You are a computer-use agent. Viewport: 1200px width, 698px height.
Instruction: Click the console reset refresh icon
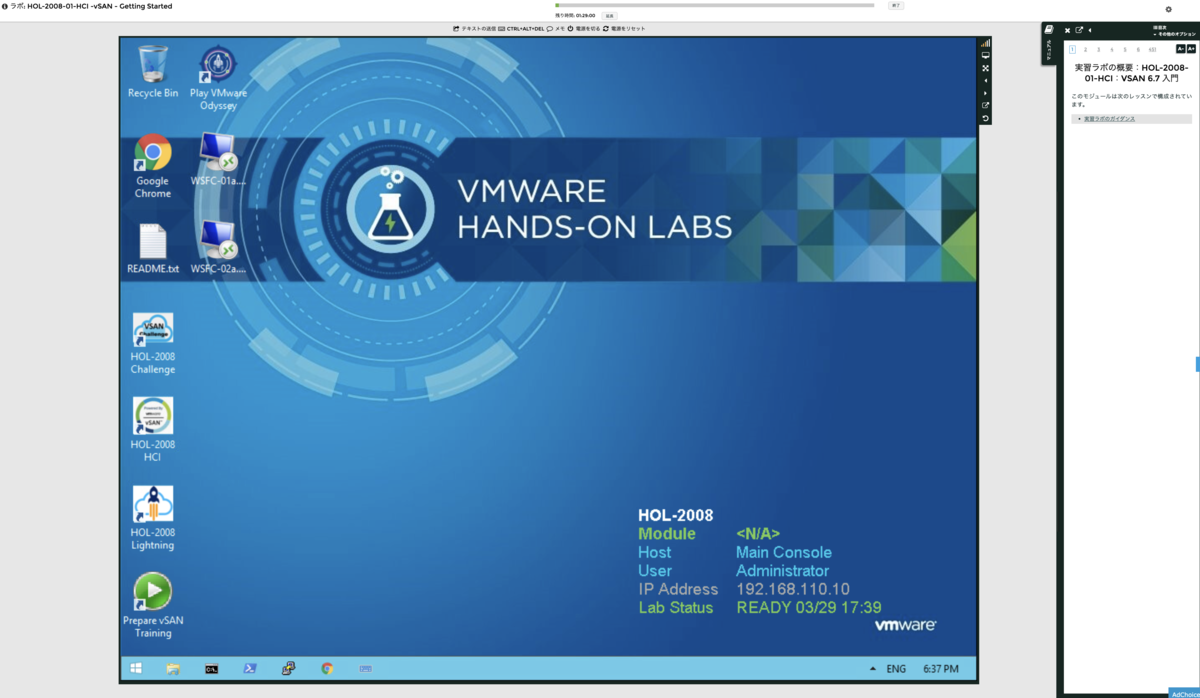tap(985, 118)
